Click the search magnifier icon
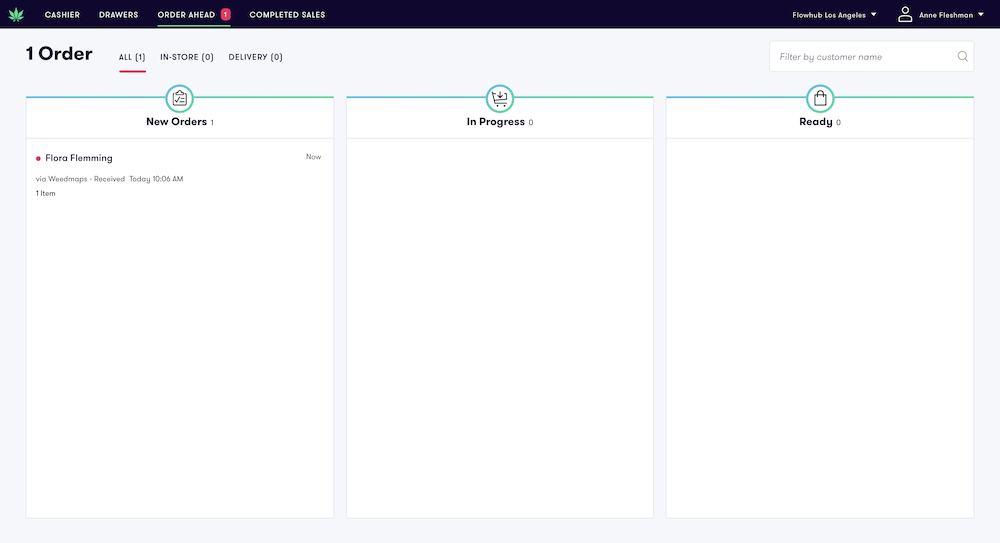This screenshot has width=1000, height=543. [962, 57]
